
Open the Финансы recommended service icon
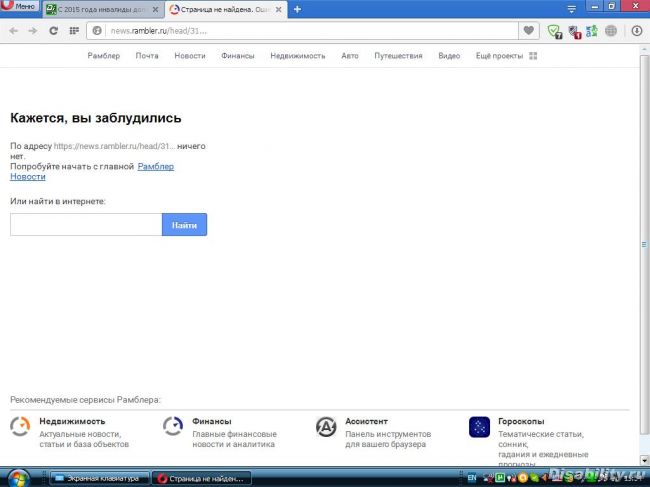pyautogui.click(x=173, y=426)
